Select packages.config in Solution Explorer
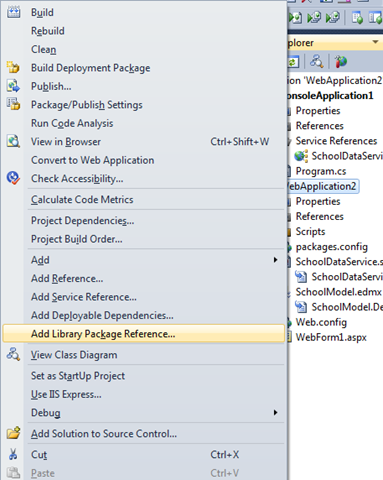This screenshot has height=480, width=383. [332, 247]
